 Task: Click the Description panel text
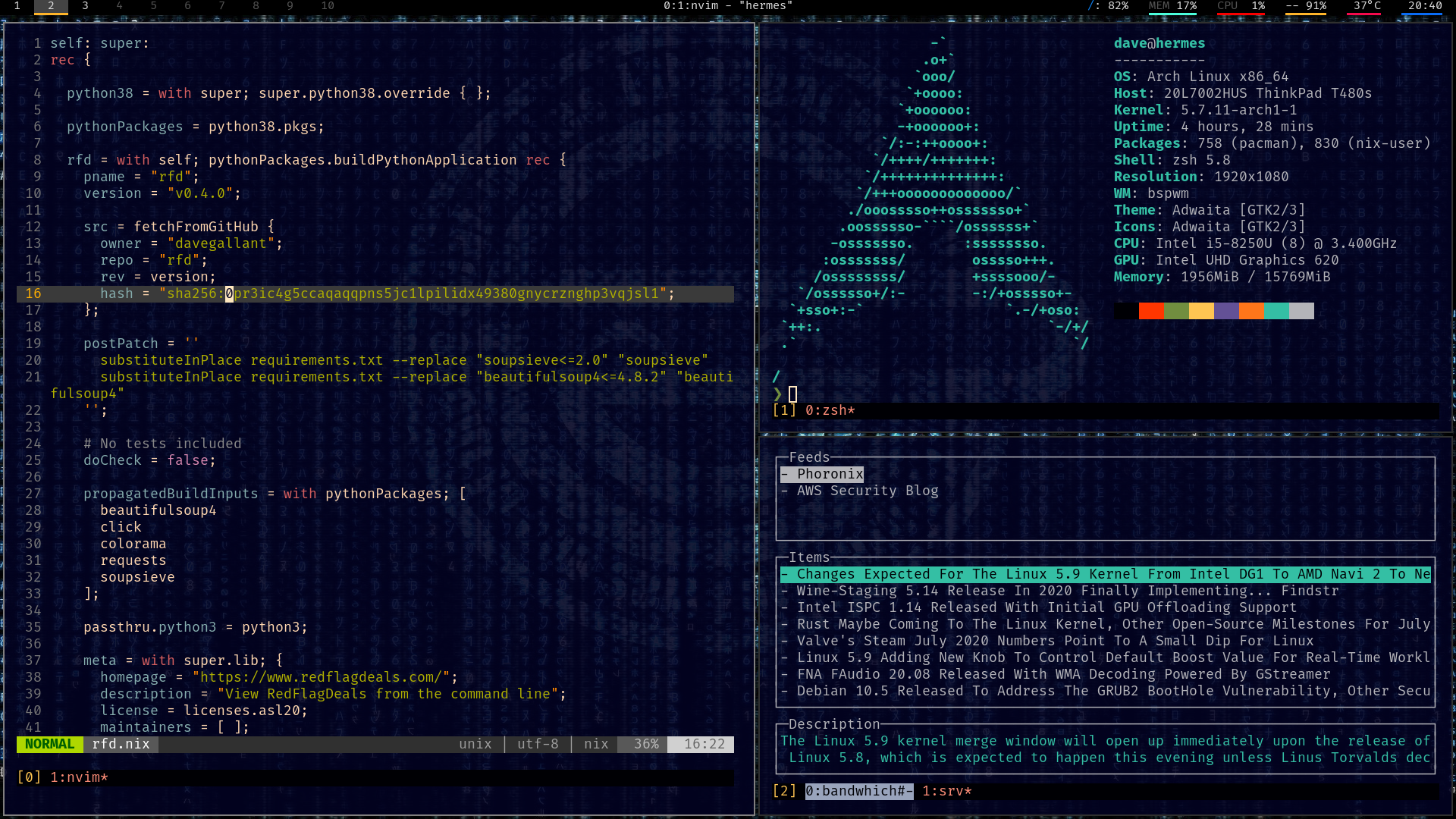[1106, 749]
